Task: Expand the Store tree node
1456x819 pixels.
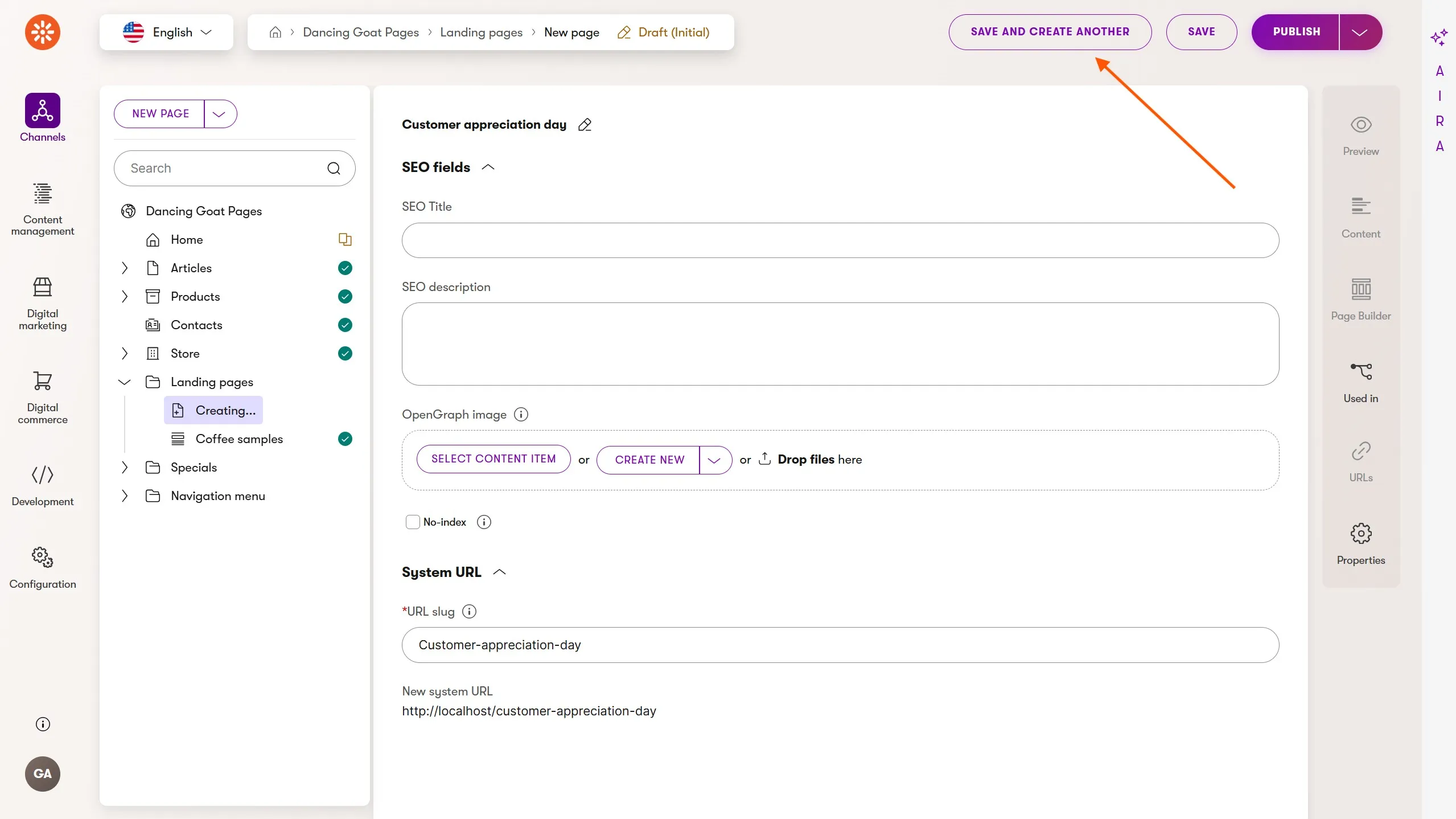Action: (125, 354)
